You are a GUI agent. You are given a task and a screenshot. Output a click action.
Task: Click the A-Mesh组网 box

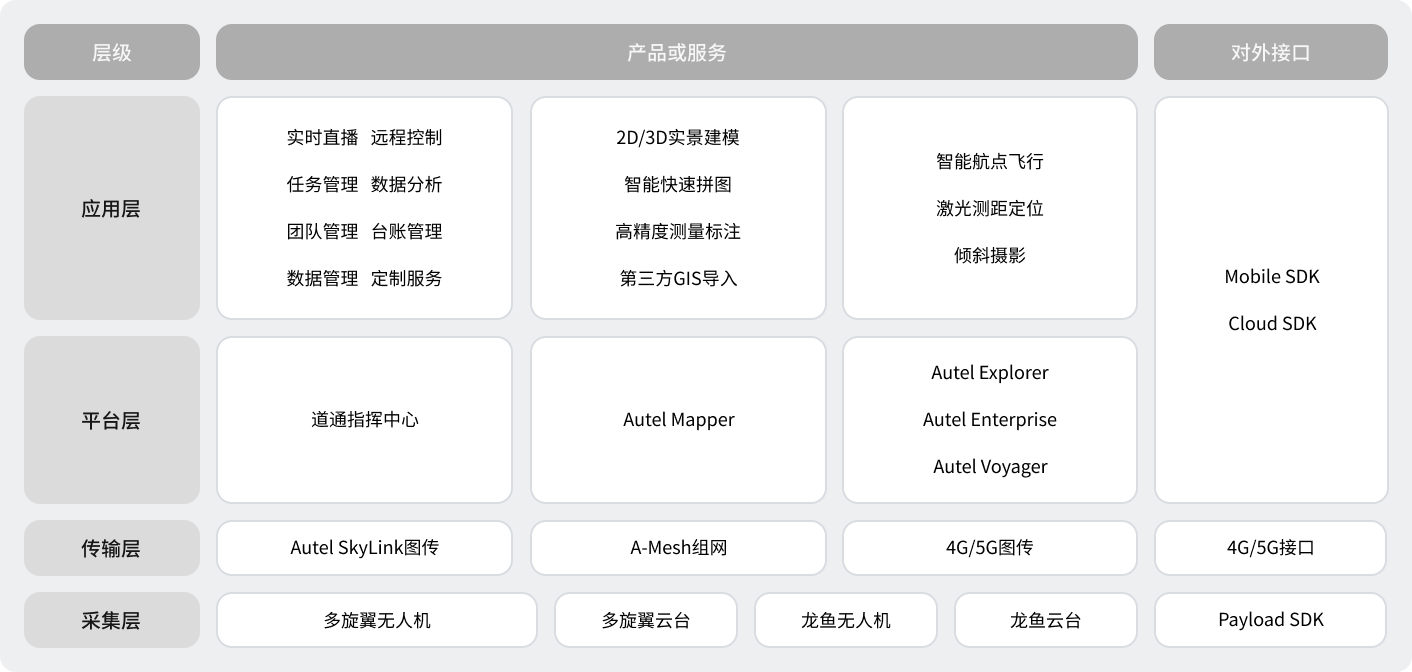click(678, 548)
